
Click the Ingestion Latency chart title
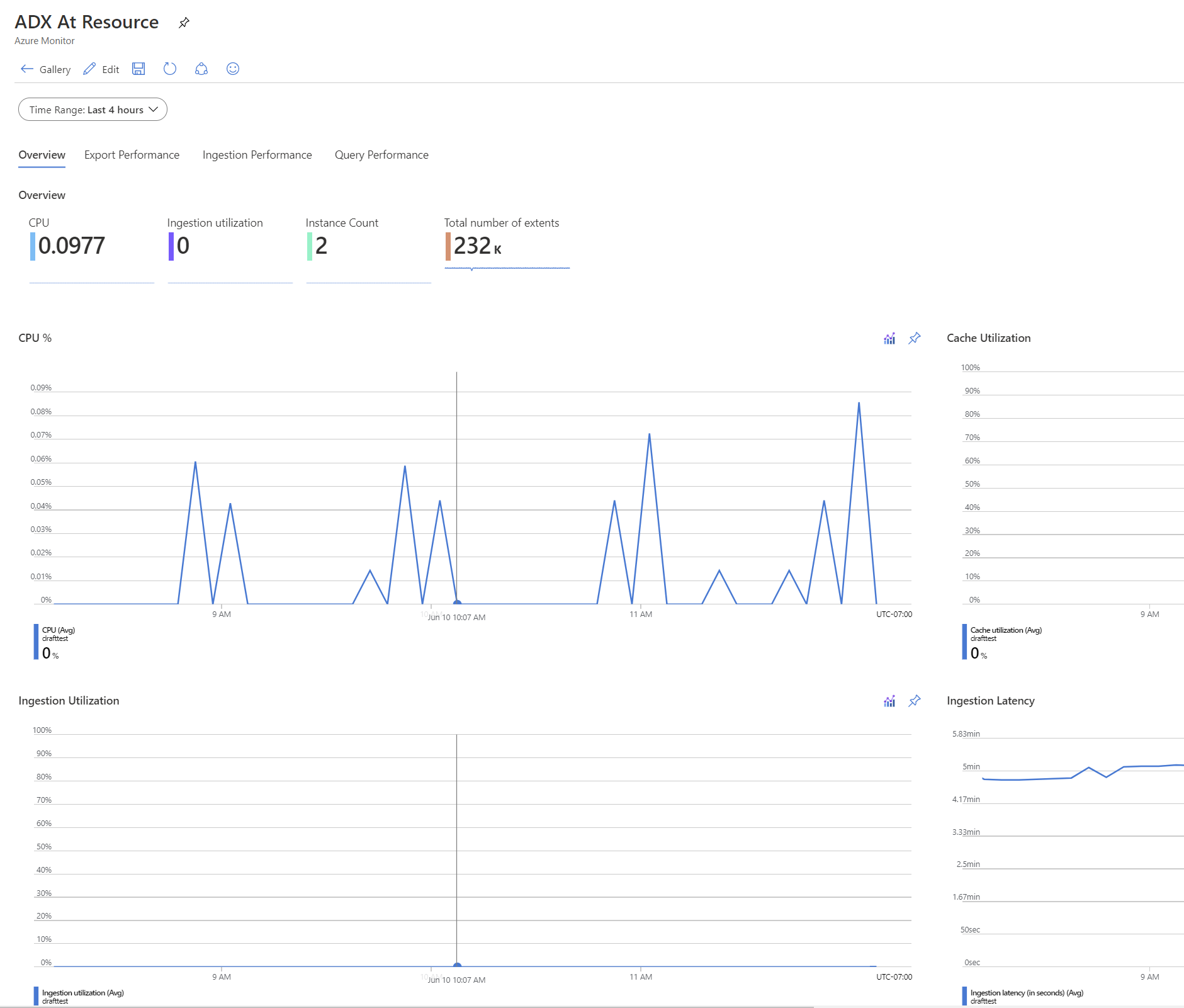point(991,701)
